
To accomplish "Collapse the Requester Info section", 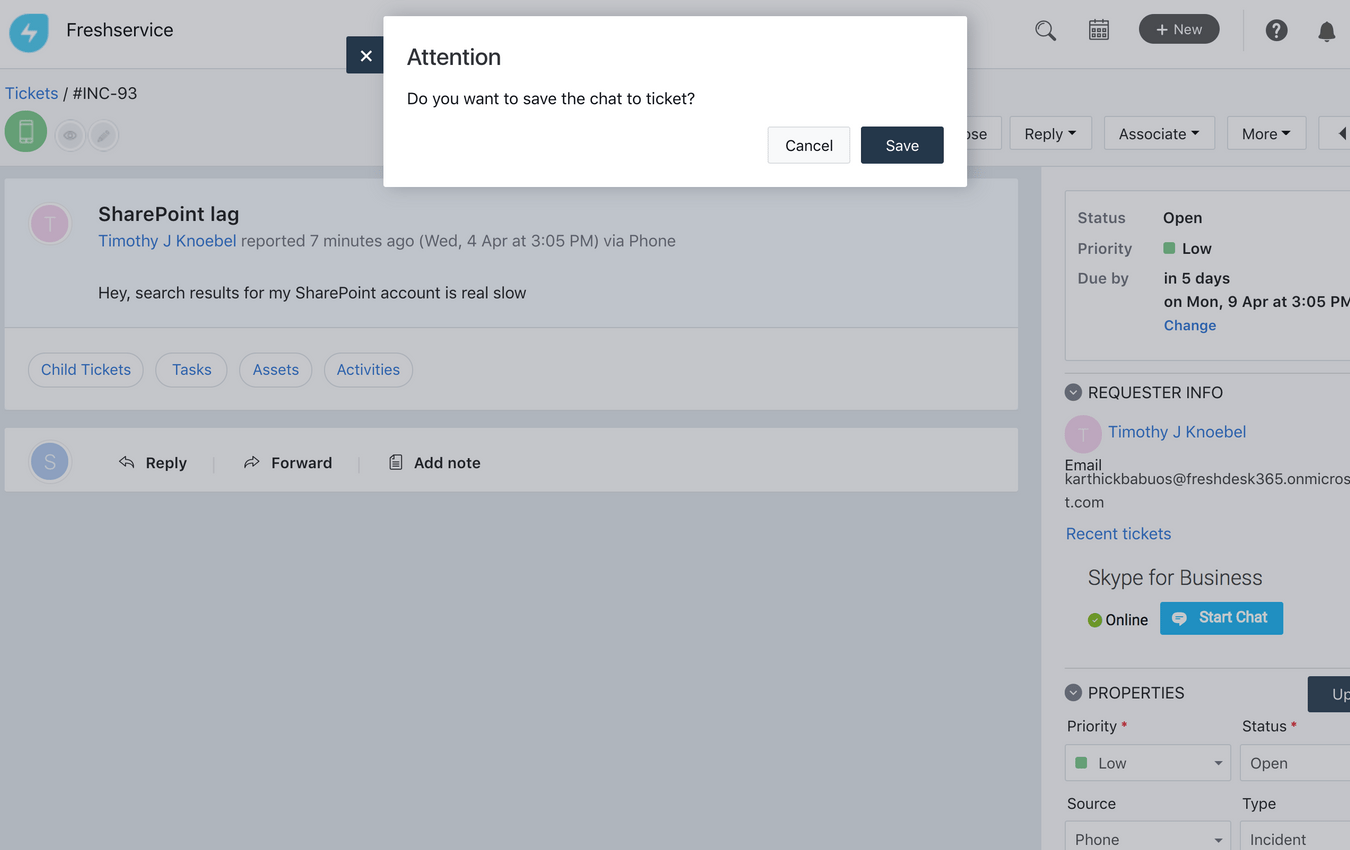I will tap(1073, 393).
